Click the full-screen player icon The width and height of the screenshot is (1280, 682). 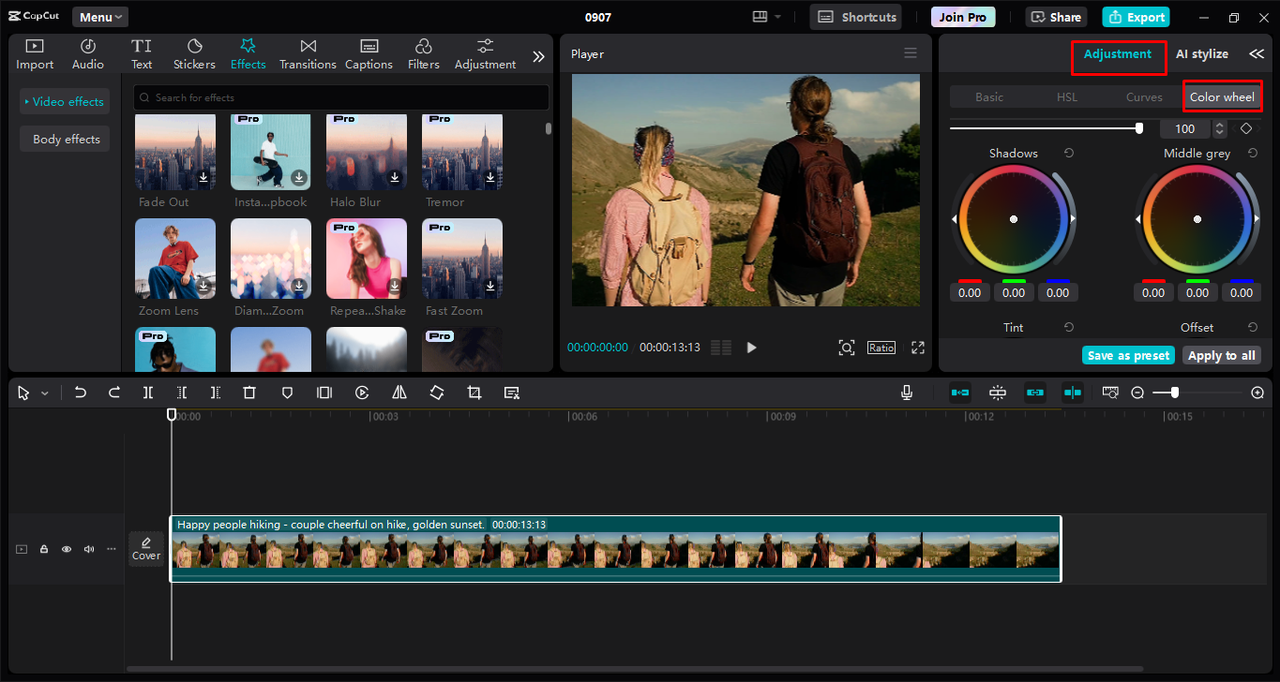click(x=918, y=347)
